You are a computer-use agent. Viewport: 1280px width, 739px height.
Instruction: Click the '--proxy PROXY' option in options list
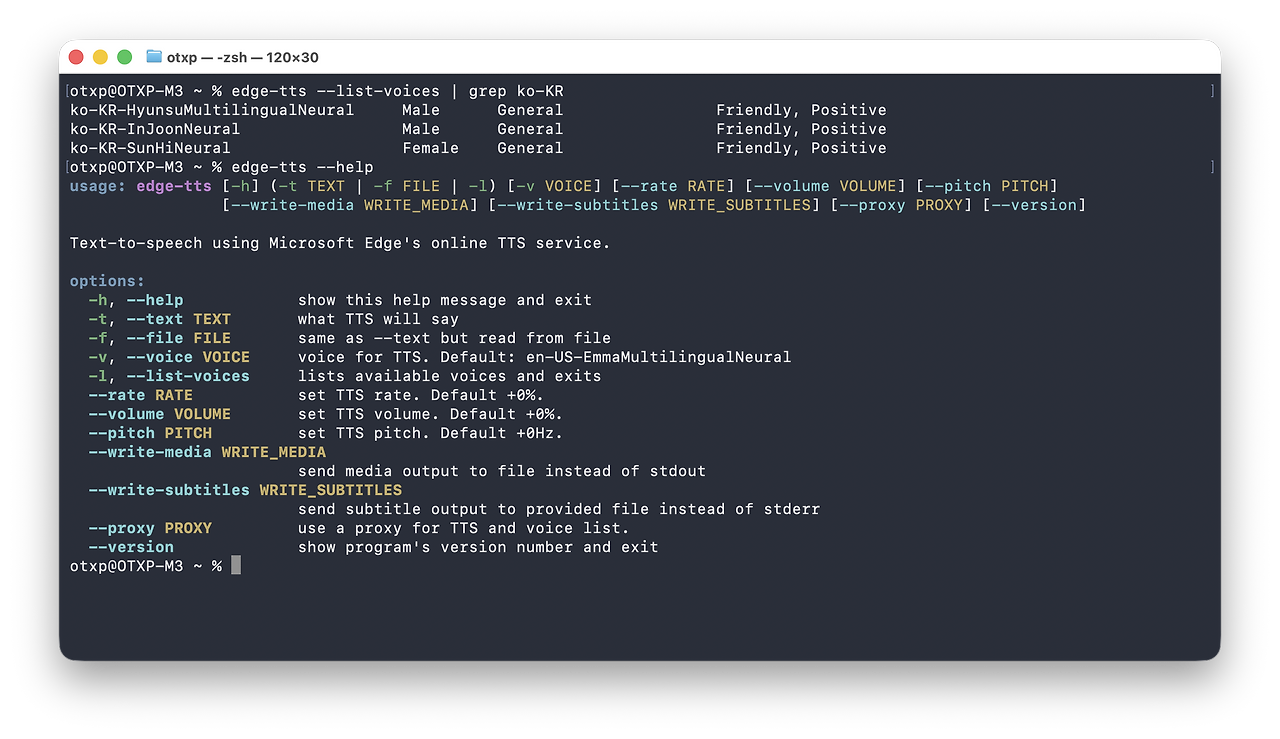150,528
